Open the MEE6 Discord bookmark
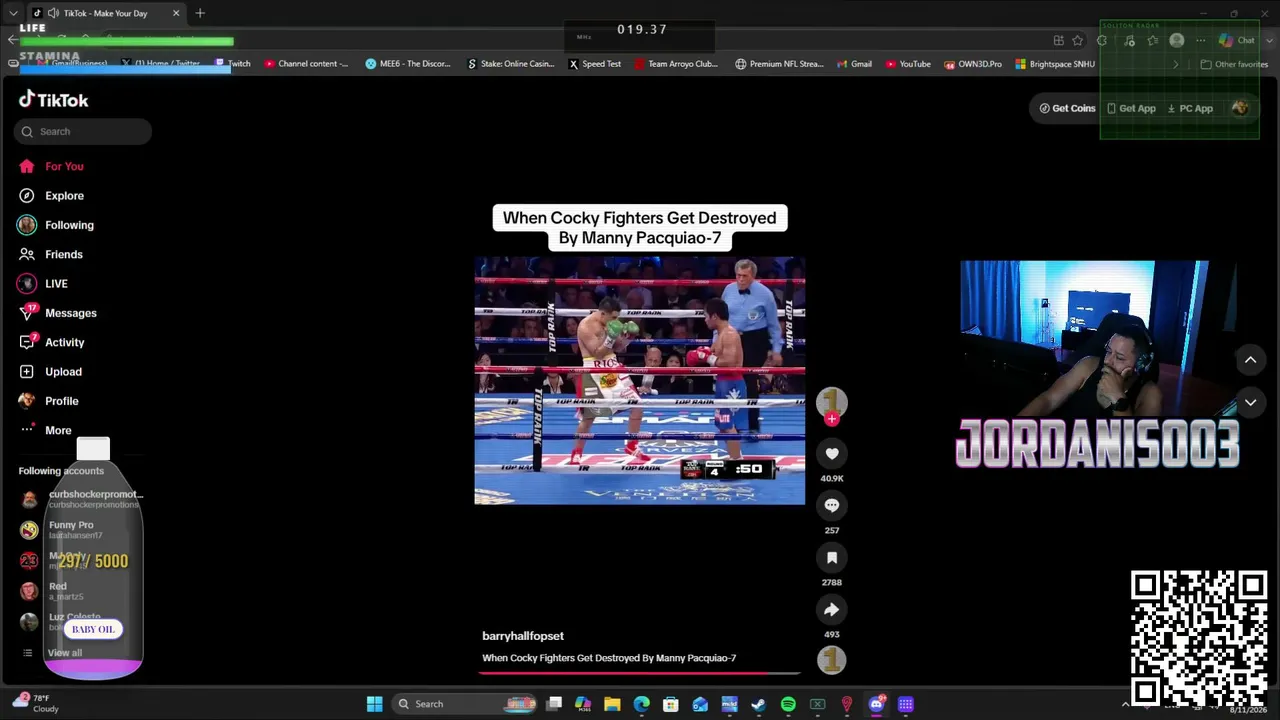The image size is (1280, 720). pos(408,64)
